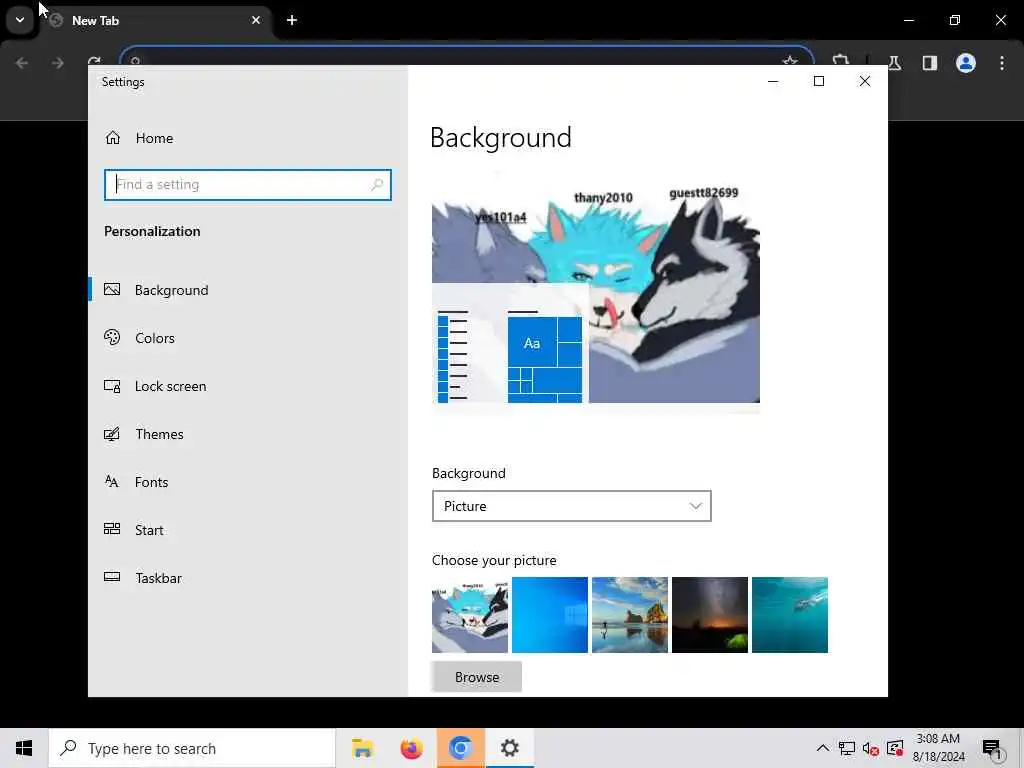
Task: Choose the beach rocks picture thumbnail
Action: [630, 615]
